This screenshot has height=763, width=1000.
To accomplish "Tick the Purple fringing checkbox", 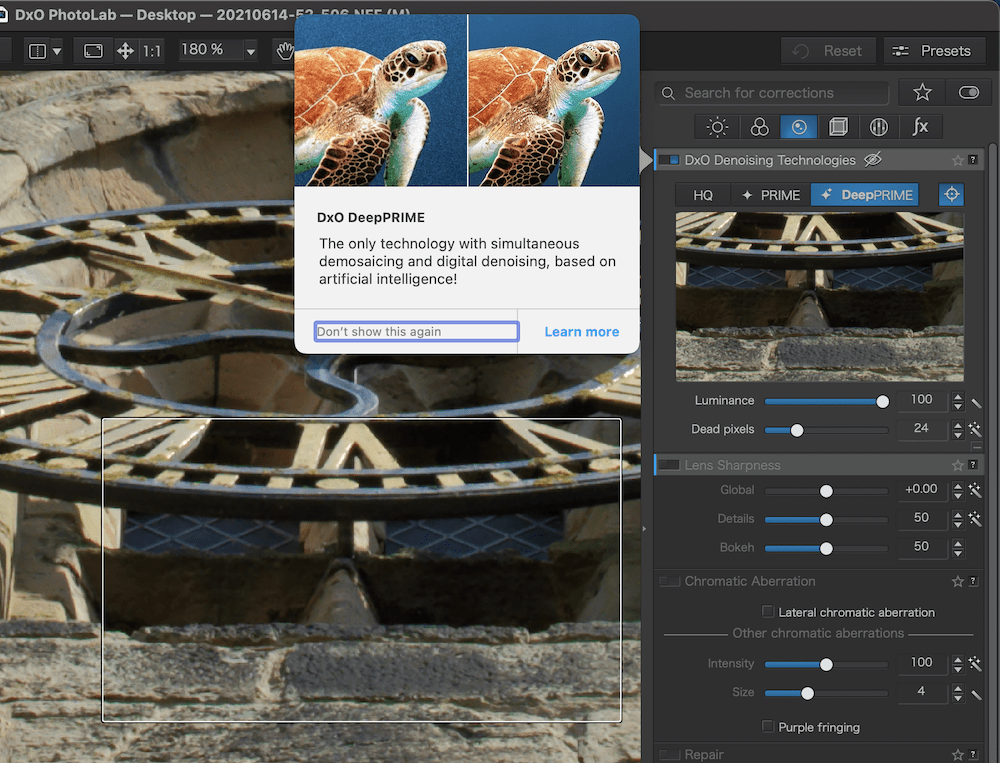I will 768,727.
